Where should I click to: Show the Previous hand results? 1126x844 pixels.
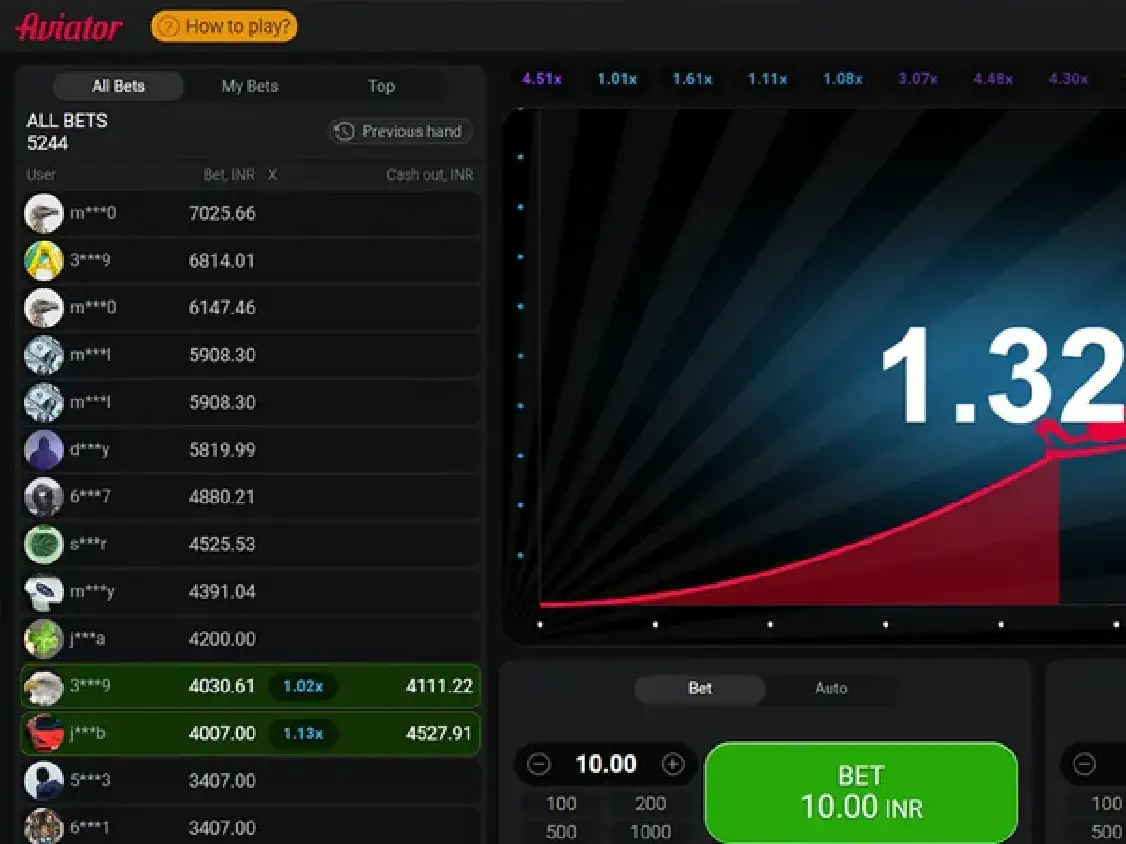(400, 131)
